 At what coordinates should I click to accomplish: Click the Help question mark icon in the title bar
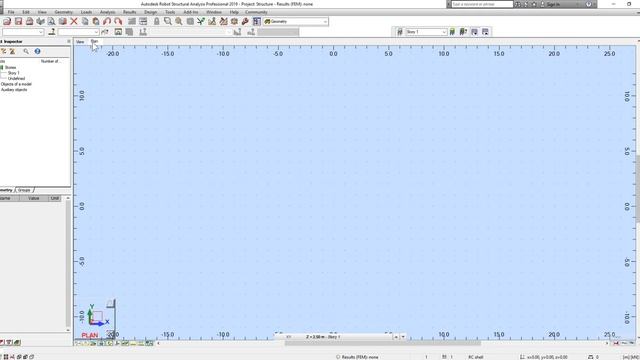coord(589,4)
